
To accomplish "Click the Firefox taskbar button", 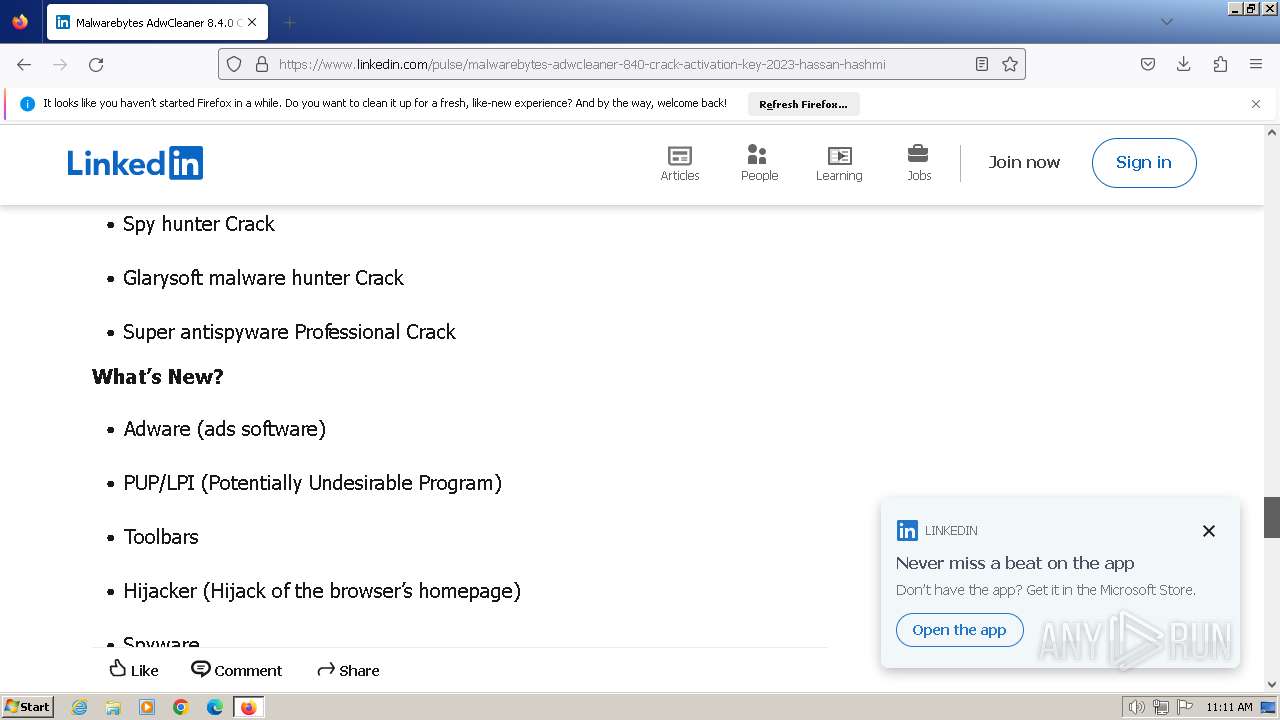I will coord(248,707).
